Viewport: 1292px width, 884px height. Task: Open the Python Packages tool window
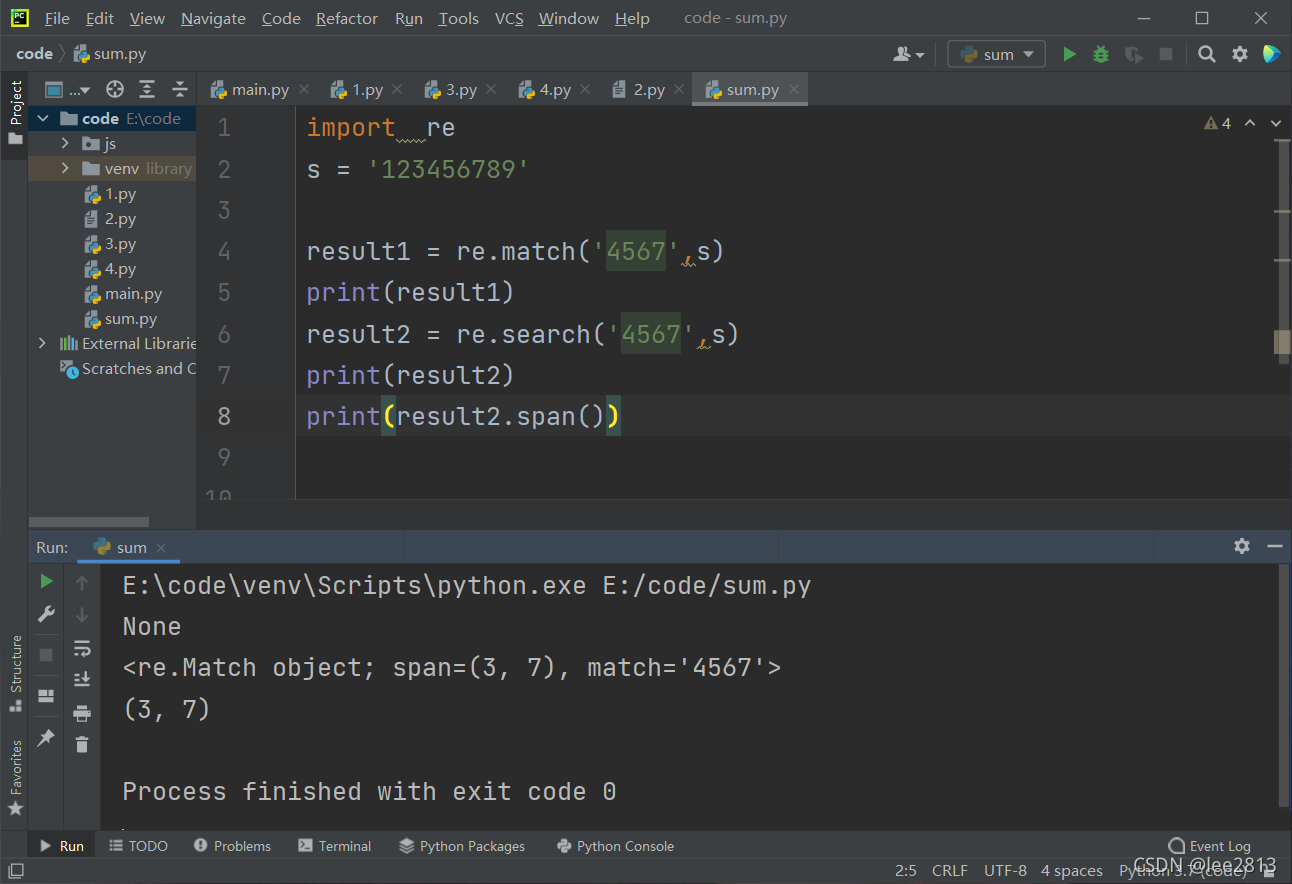(462, 846)
